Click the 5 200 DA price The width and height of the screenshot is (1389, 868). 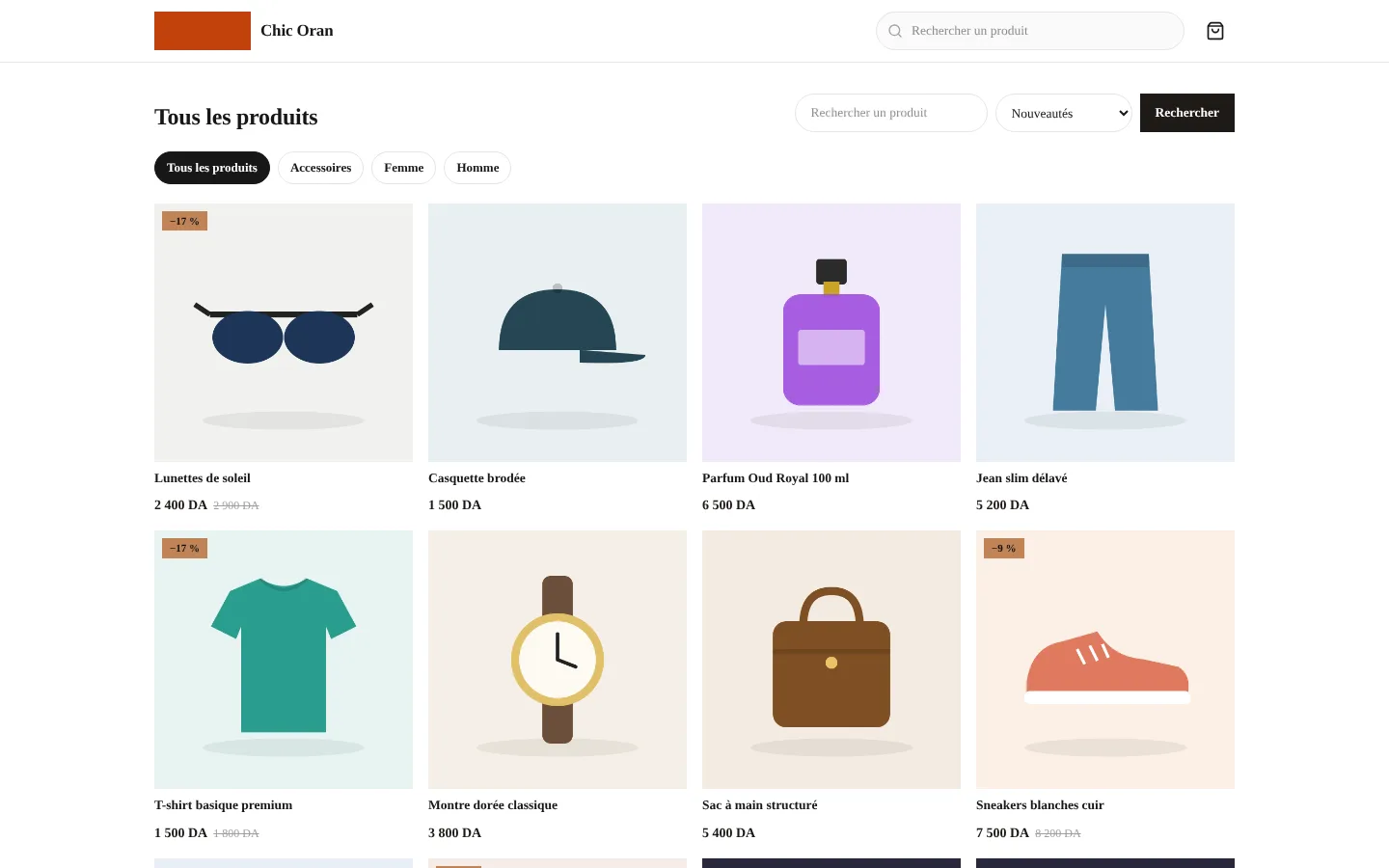click(x=1002, y=505)
